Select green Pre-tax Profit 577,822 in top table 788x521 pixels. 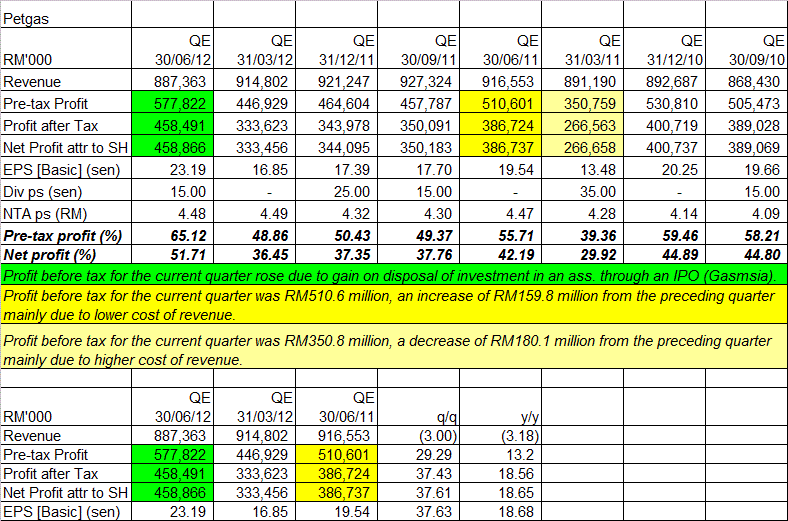coord(172,103)
